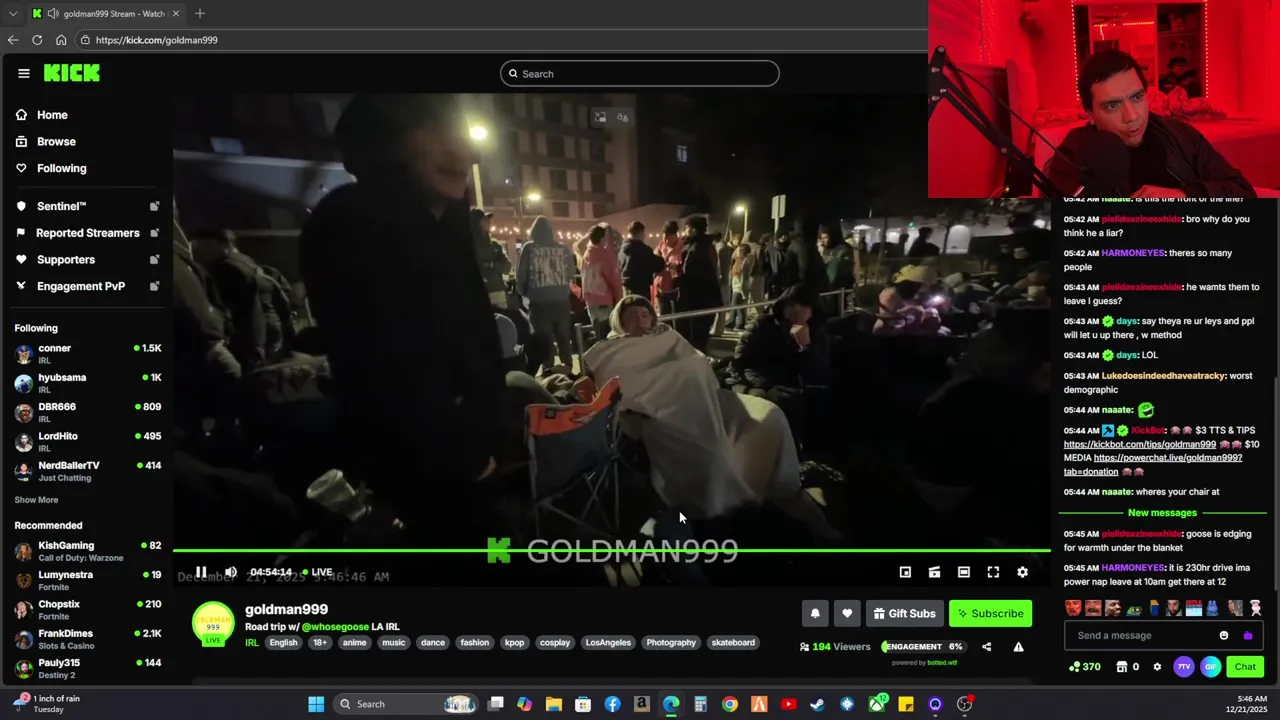
Task: Focus the Send a message field
Action: (x=1138, y=635)
